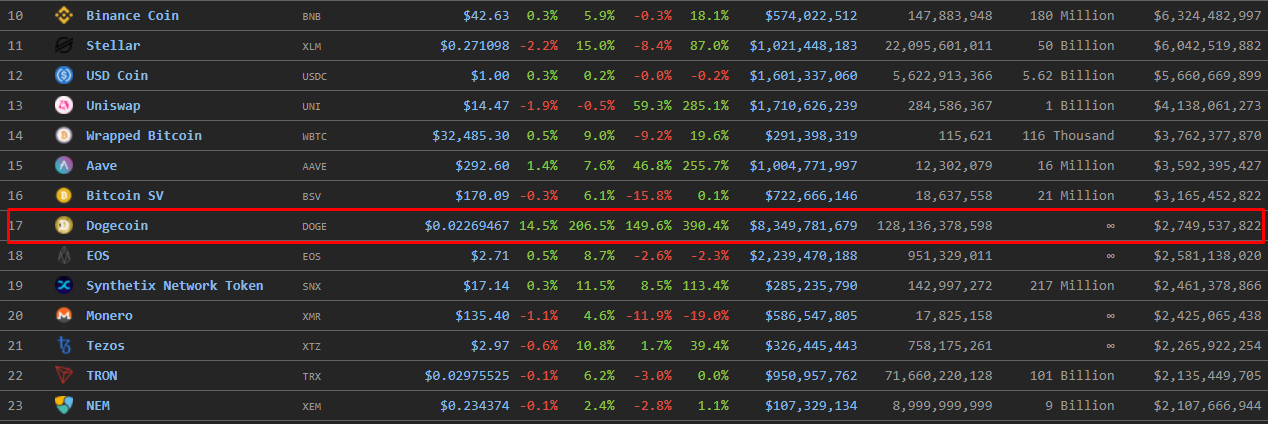Open the Uniswap coin link
The image size is (1268, 424).
point(113,106)
